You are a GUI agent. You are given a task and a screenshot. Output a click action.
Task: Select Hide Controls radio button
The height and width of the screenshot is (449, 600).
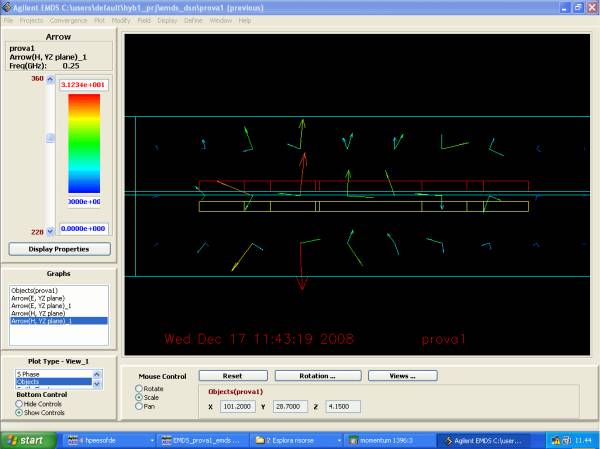19,404
